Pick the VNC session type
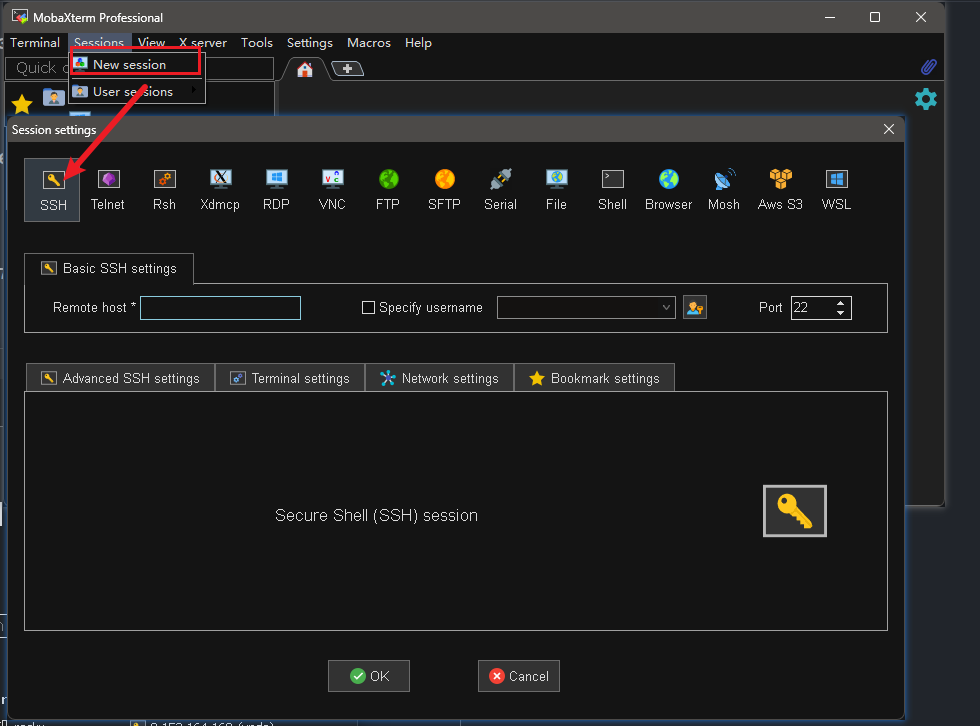 332,190
